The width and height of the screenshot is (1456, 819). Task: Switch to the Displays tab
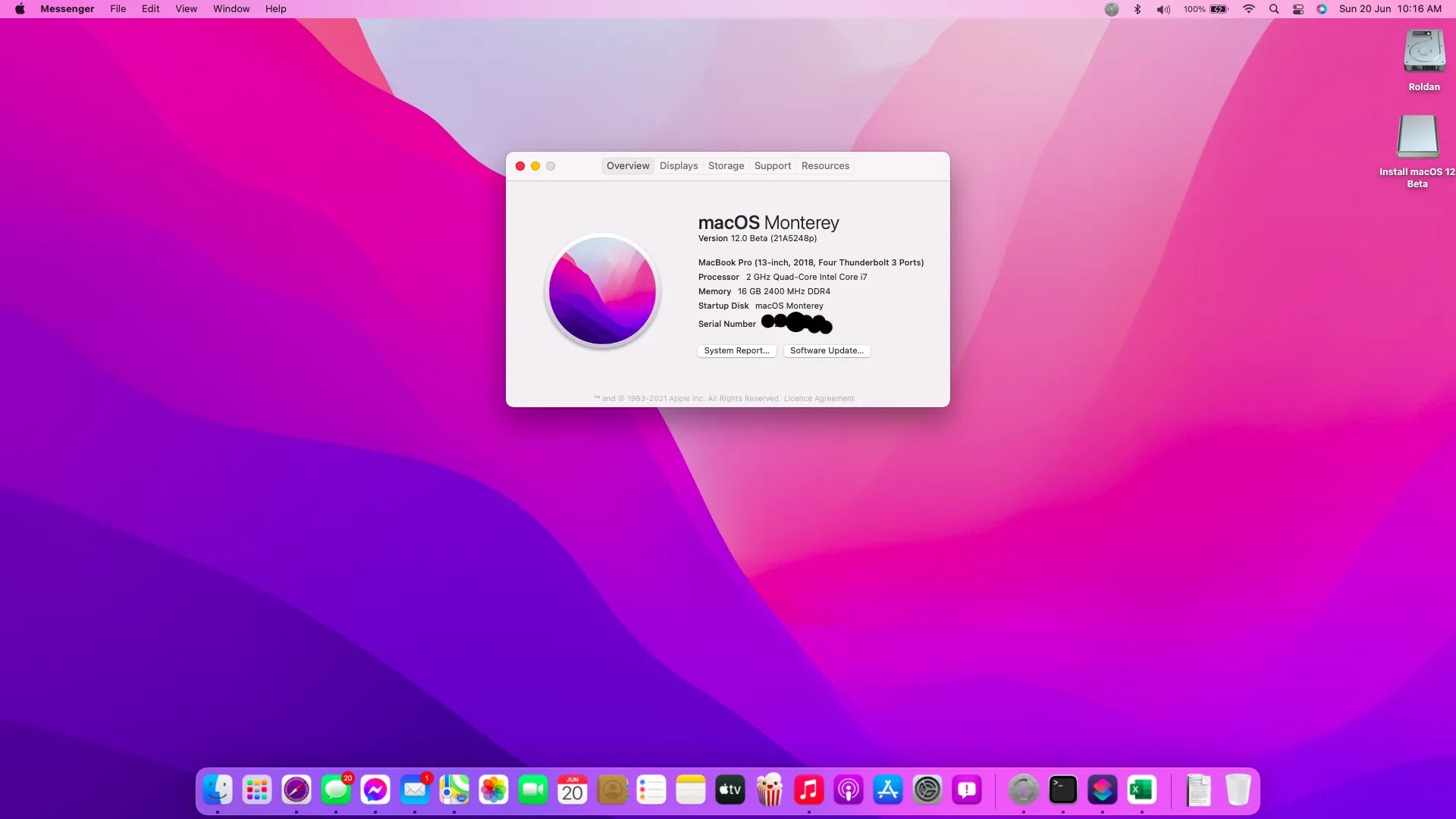click(678, 165)
